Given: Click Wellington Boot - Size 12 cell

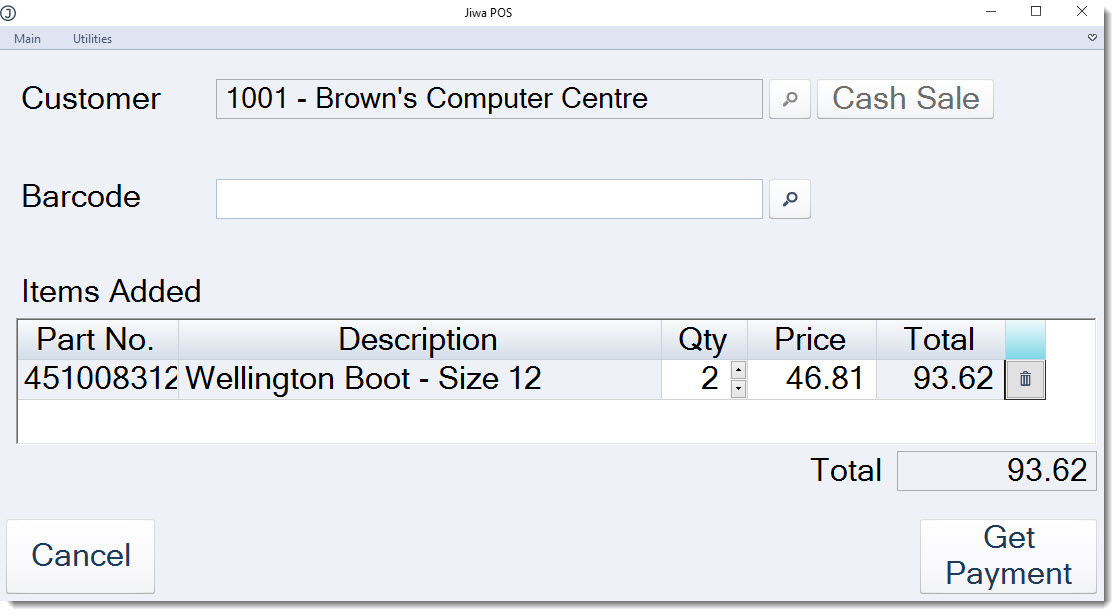Looking at the screenshot, I should [x=420, y=379].
